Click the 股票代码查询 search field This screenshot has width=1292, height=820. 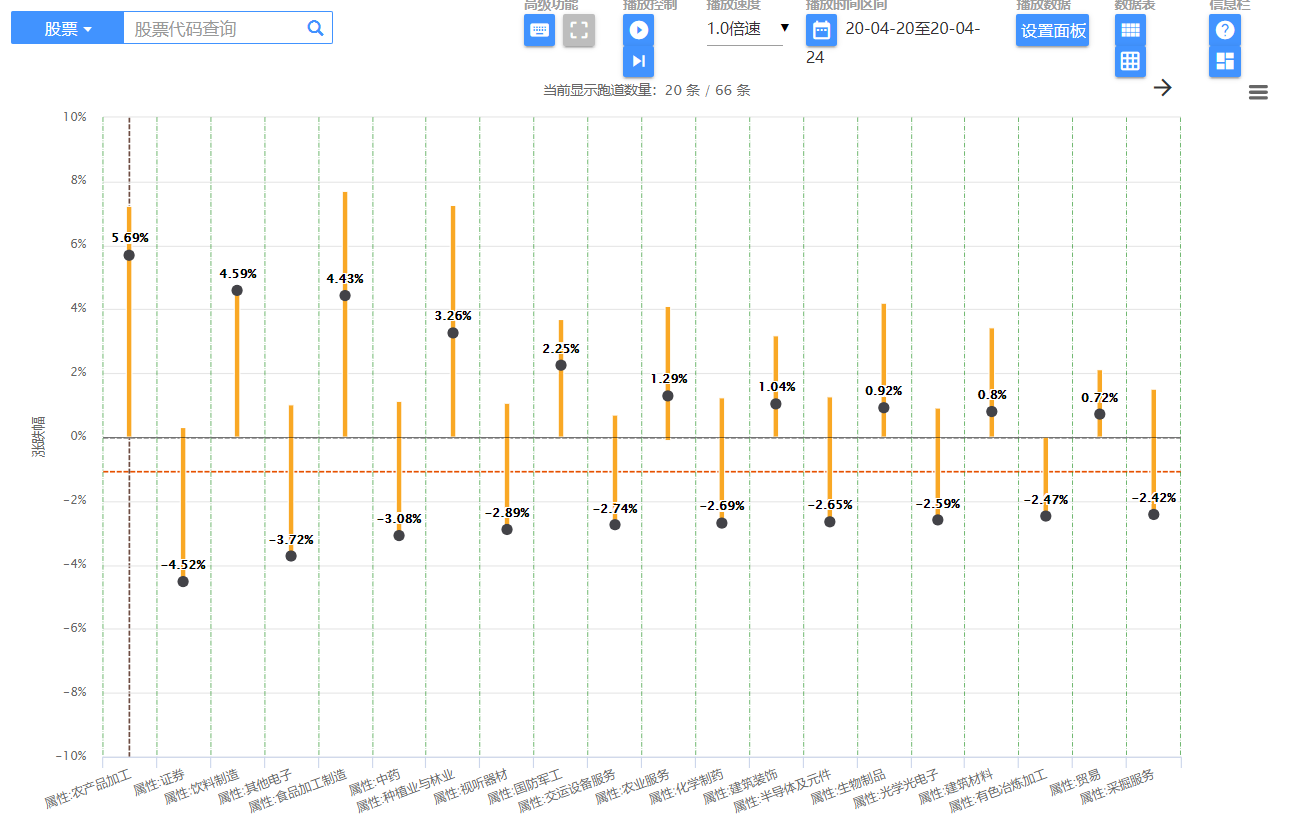point(215,28)
